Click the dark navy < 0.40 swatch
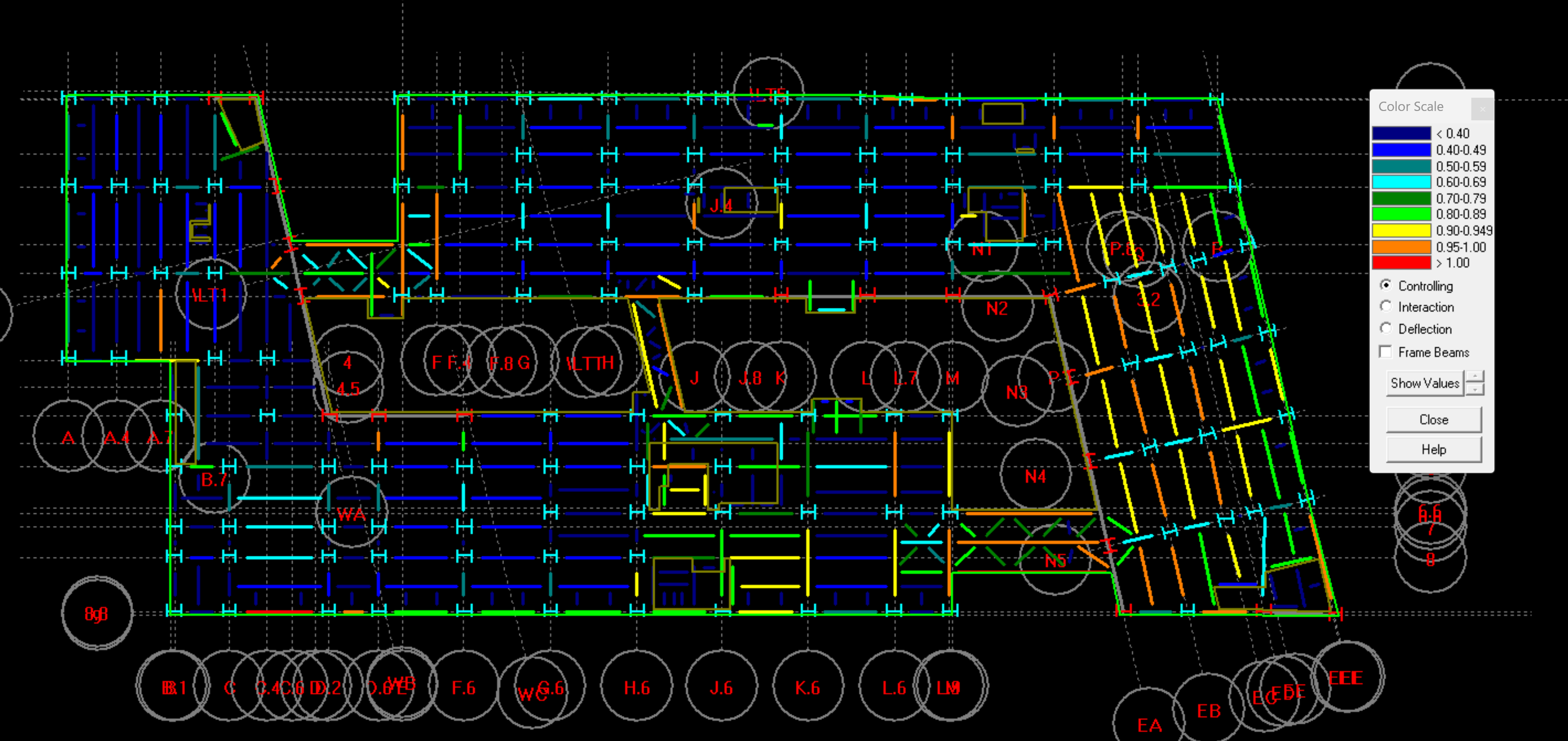The height and width of the screenshot is (741, 1568). pos(1401,134)
